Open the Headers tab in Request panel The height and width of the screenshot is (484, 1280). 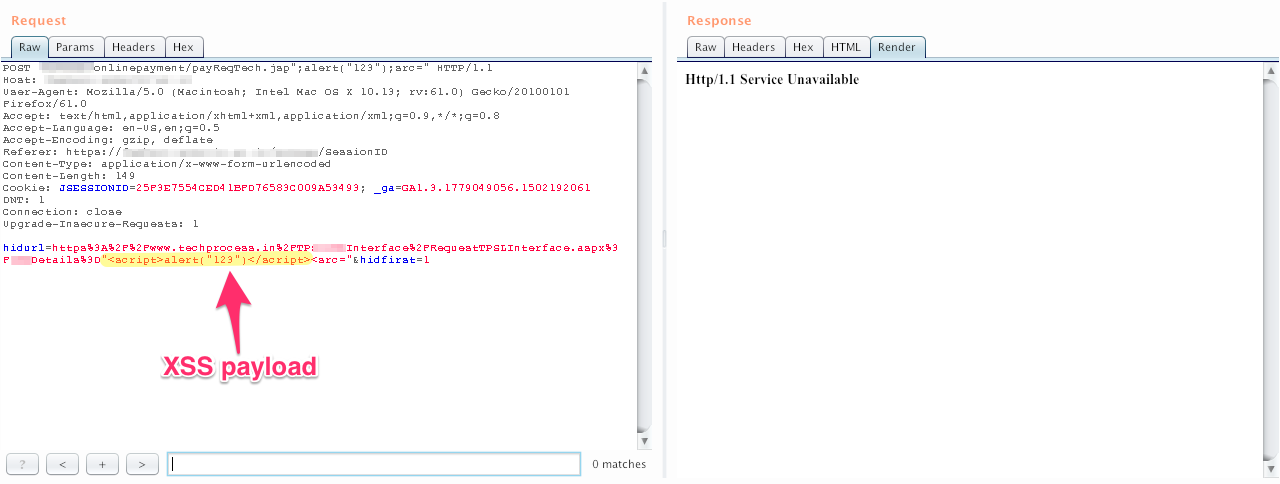tap(133, 47)
